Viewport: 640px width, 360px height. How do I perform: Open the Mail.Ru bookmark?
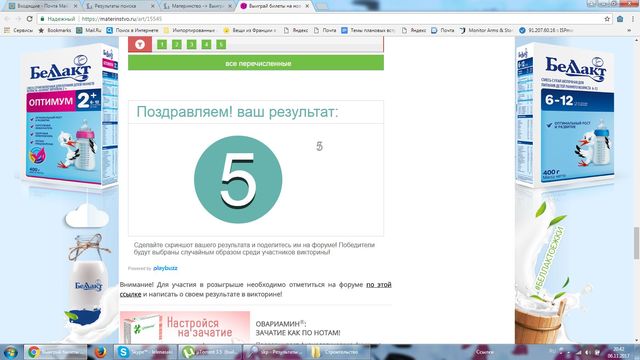tap(89, 30)
